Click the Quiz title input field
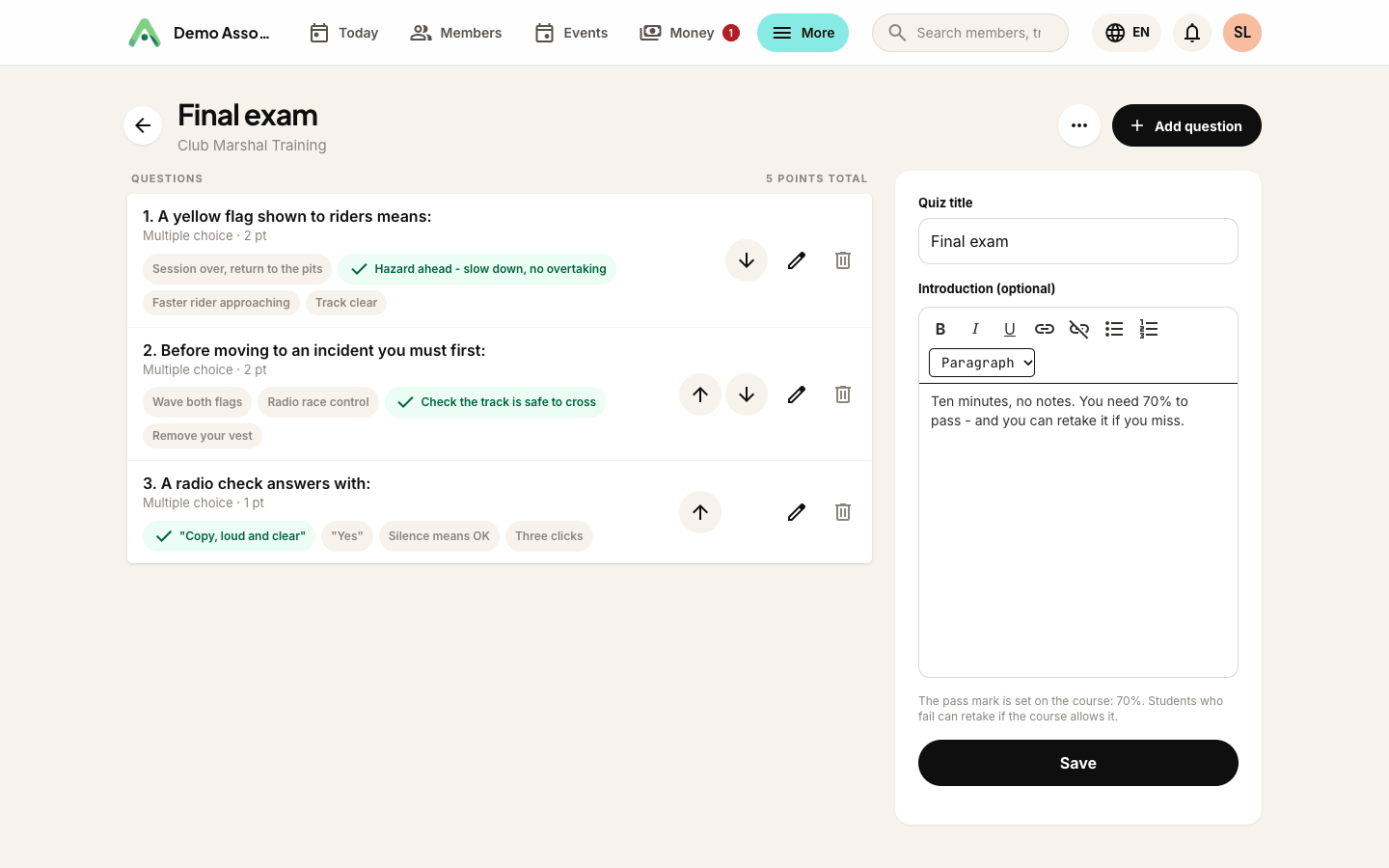The height and width of the screenshot is (868, 1389). [x=1078, y=241]
